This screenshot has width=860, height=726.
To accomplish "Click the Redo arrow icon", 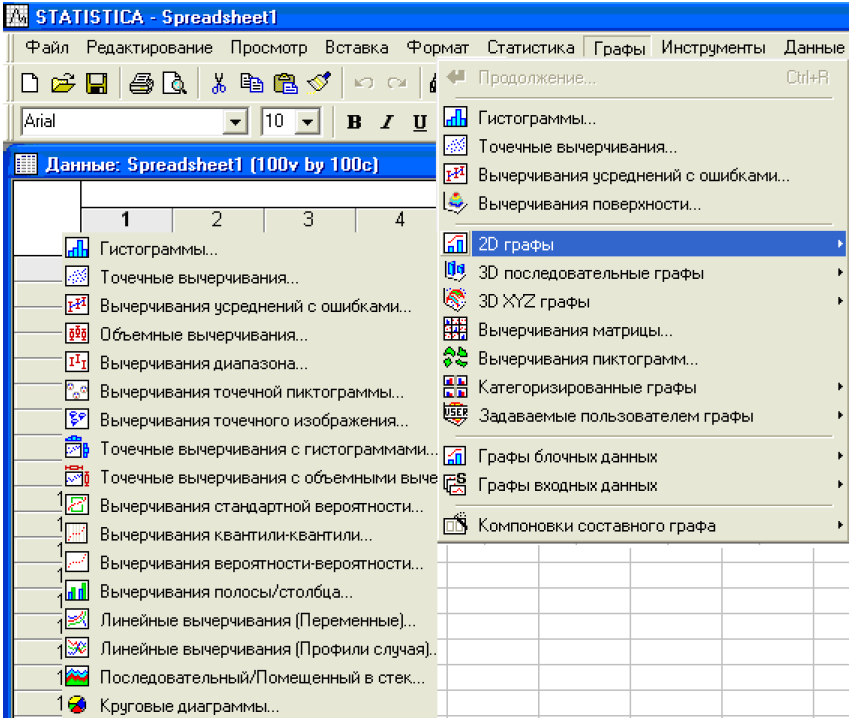I will tap(397, 83).
